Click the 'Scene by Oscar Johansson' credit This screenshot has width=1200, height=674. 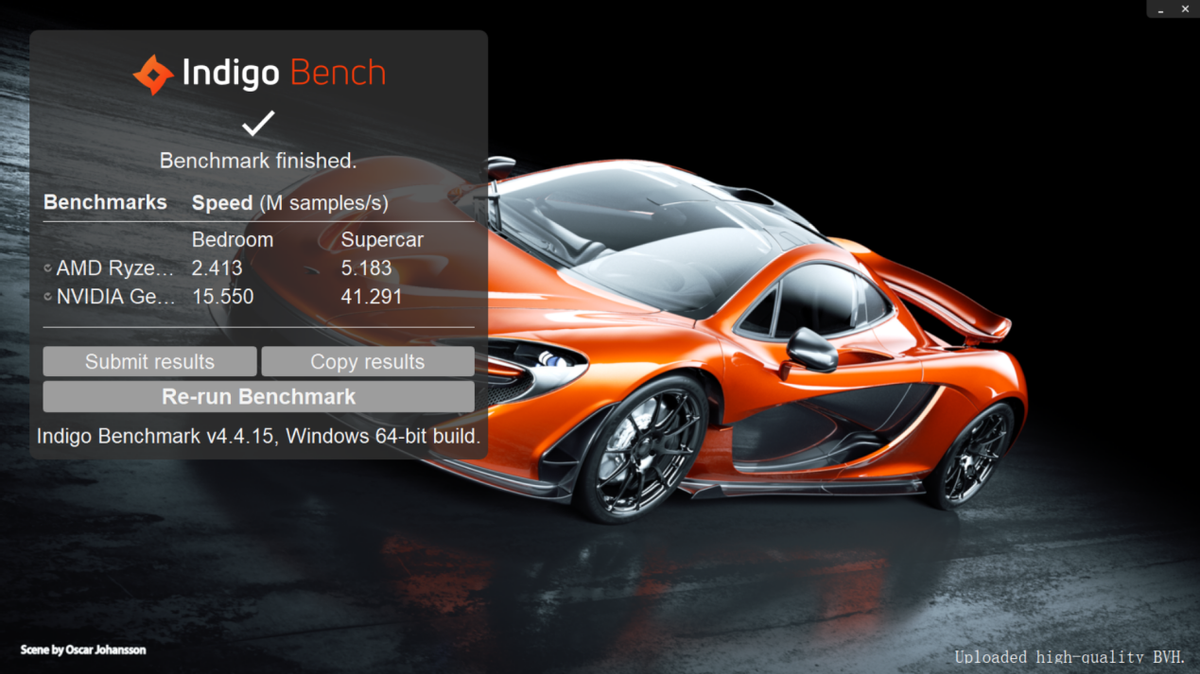[x=83, y=650]
